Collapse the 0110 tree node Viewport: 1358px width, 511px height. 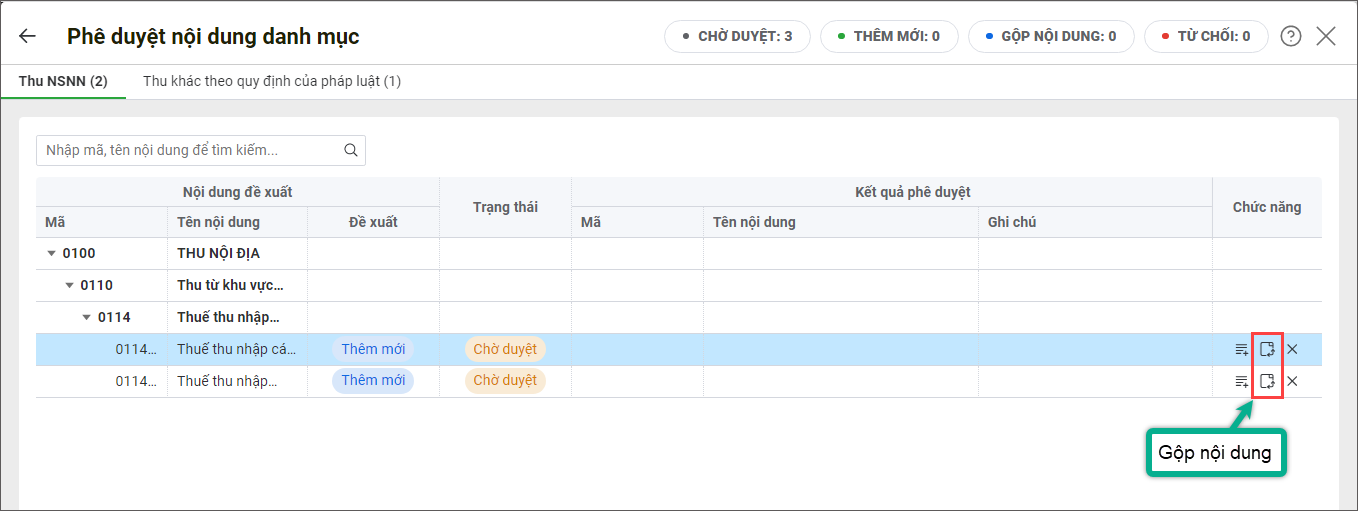coord(70,286)
